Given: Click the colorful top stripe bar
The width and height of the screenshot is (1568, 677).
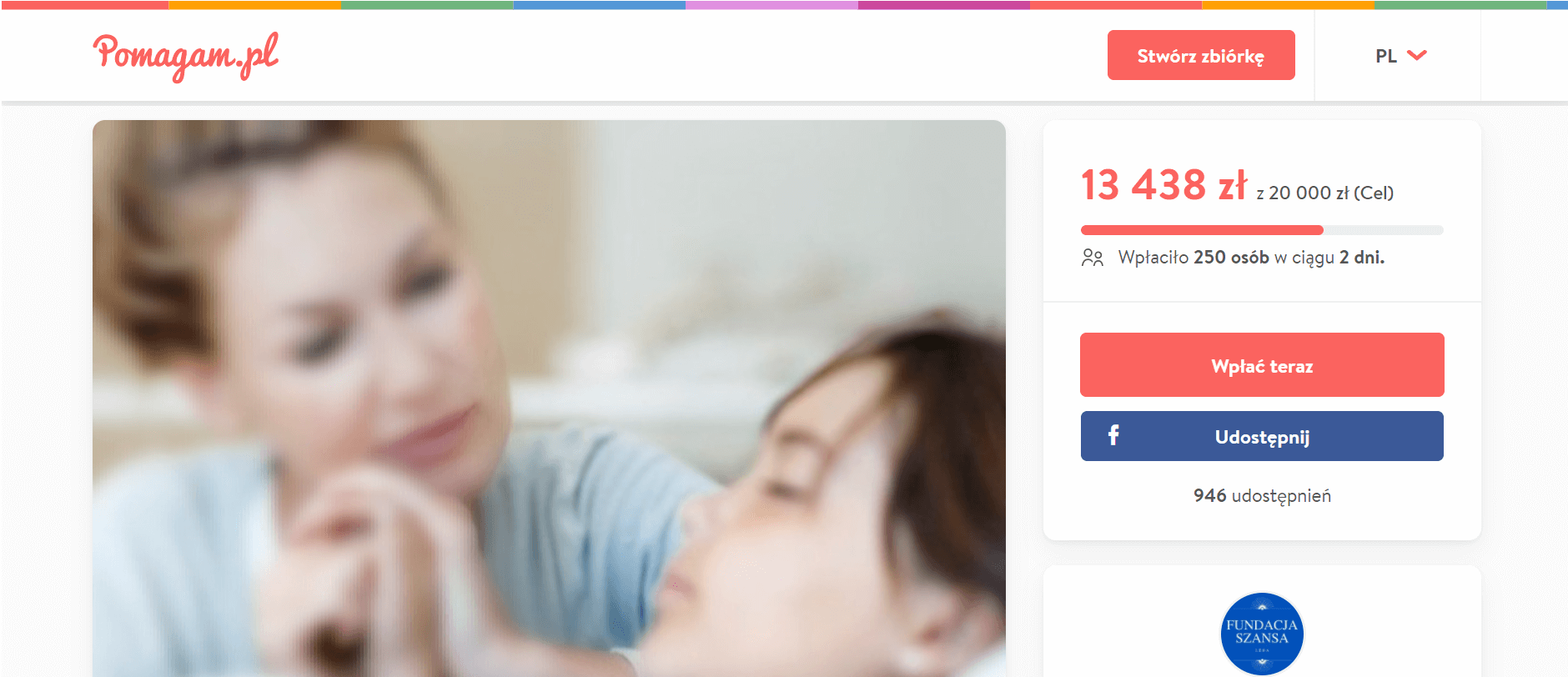Looking at the screenshot, I should pyautogui.click(x=784, y=4).
